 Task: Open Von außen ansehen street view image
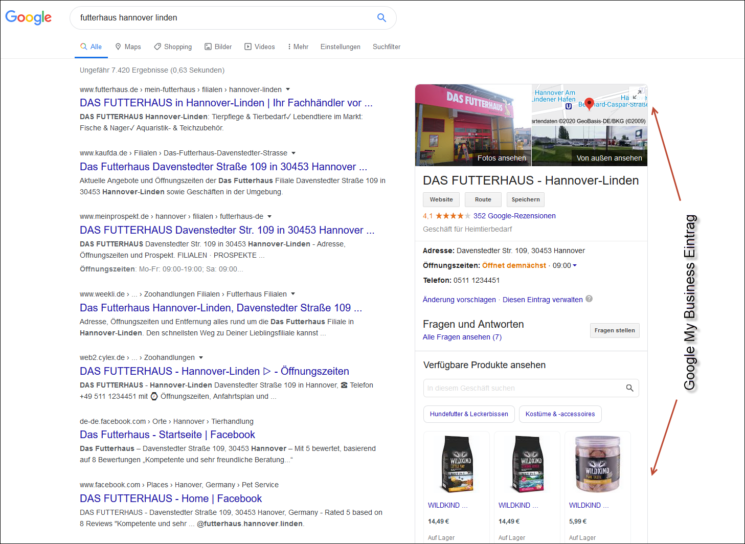coord(590,146)
